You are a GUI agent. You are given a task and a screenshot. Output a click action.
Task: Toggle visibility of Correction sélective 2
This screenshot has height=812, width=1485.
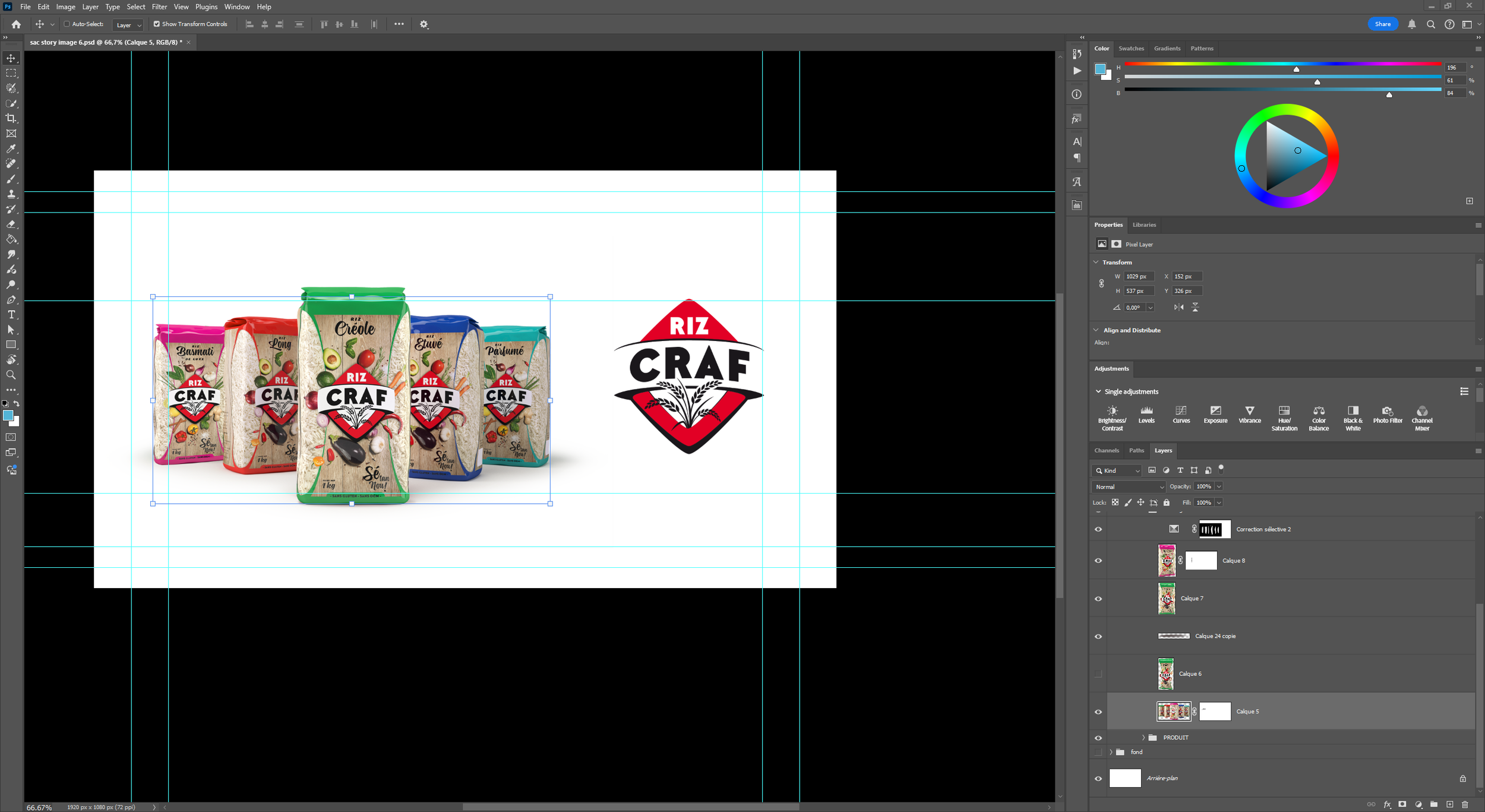(x=1098, y=529)
